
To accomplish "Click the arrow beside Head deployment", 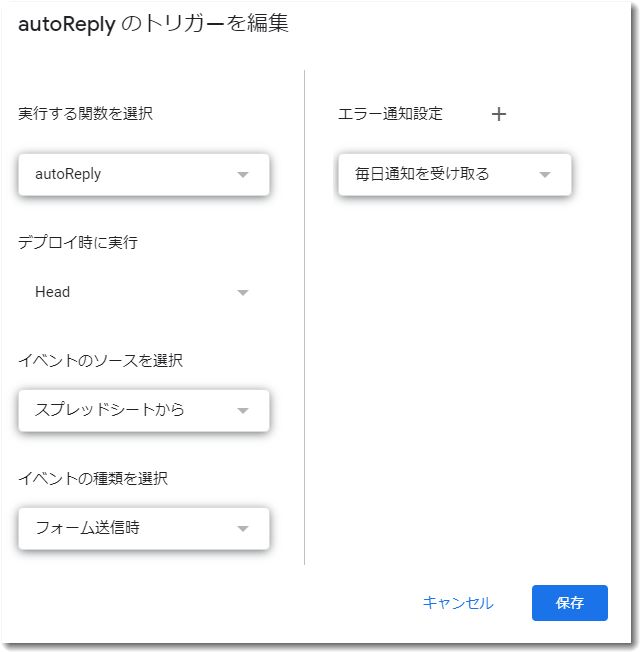I will (x=242, y=293).
